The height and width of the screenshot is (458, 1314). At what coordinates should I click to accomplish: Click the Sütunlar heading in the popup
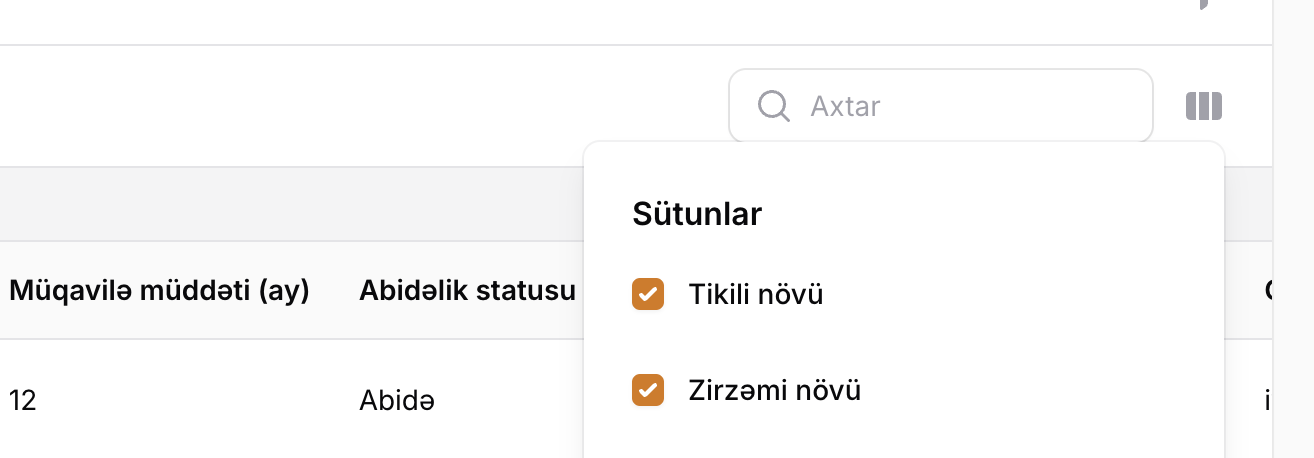(x=697, y=214)
